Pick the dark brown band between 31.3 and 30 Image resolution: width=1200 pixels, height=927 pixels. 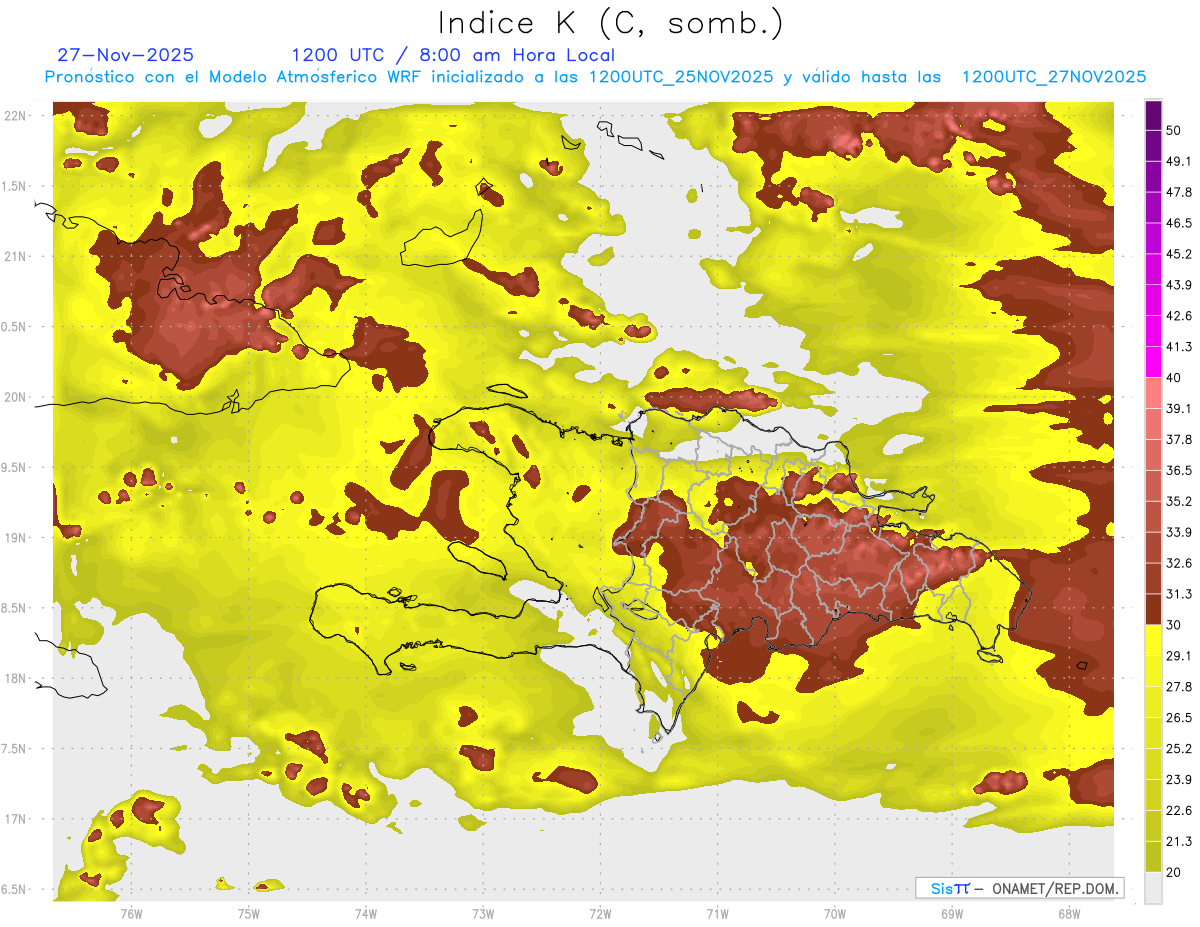pyautogui.click(x=1153, y=609)
